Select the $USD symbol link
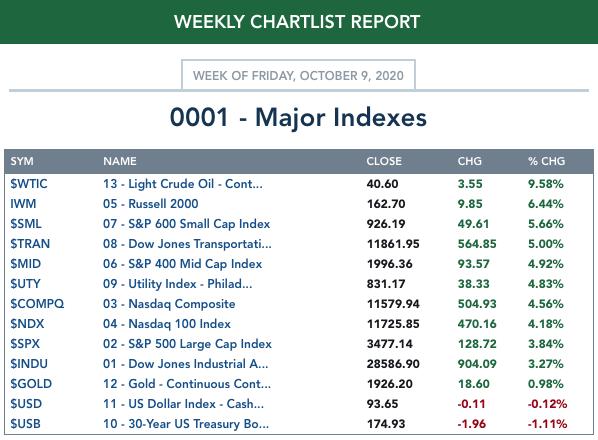The image size is (598, 440). 26,404
